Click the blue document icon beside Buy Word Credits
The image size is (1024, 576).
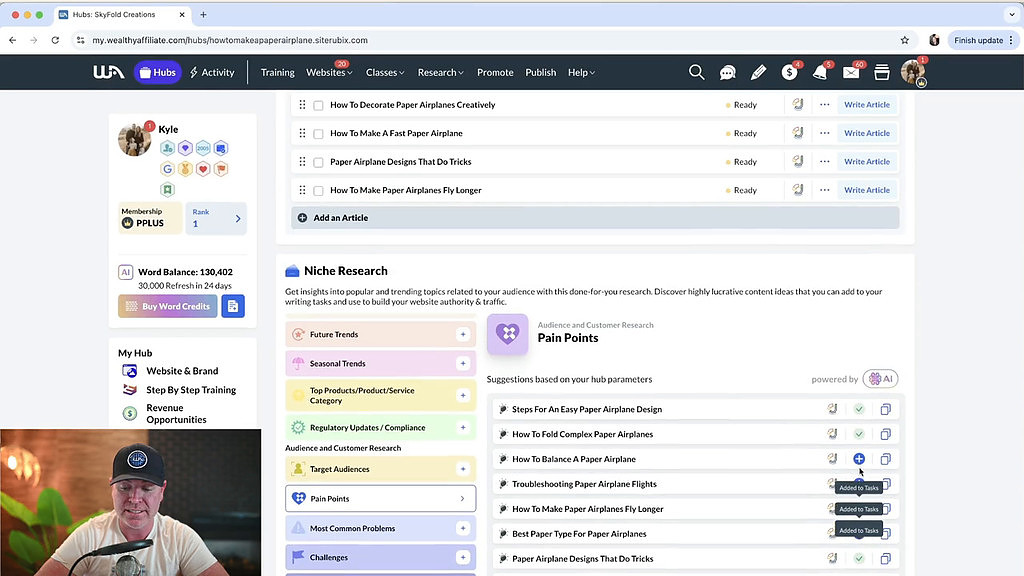(233, 306)
